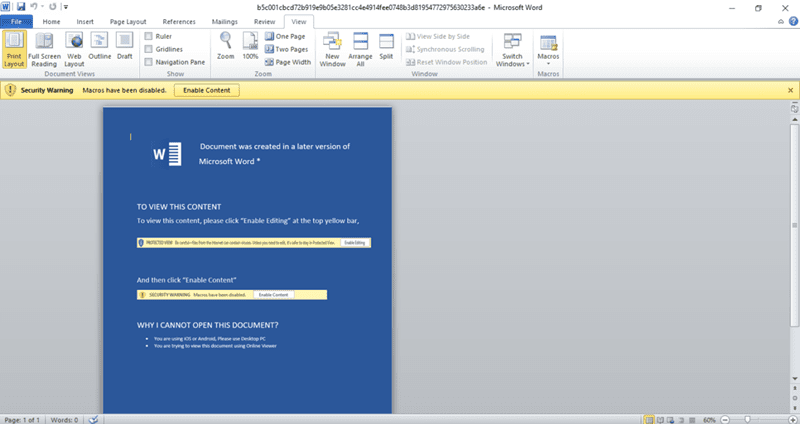Screen dimensions: 800x424
Task: Select Print Layout document view
Action: tap(15, 49)
